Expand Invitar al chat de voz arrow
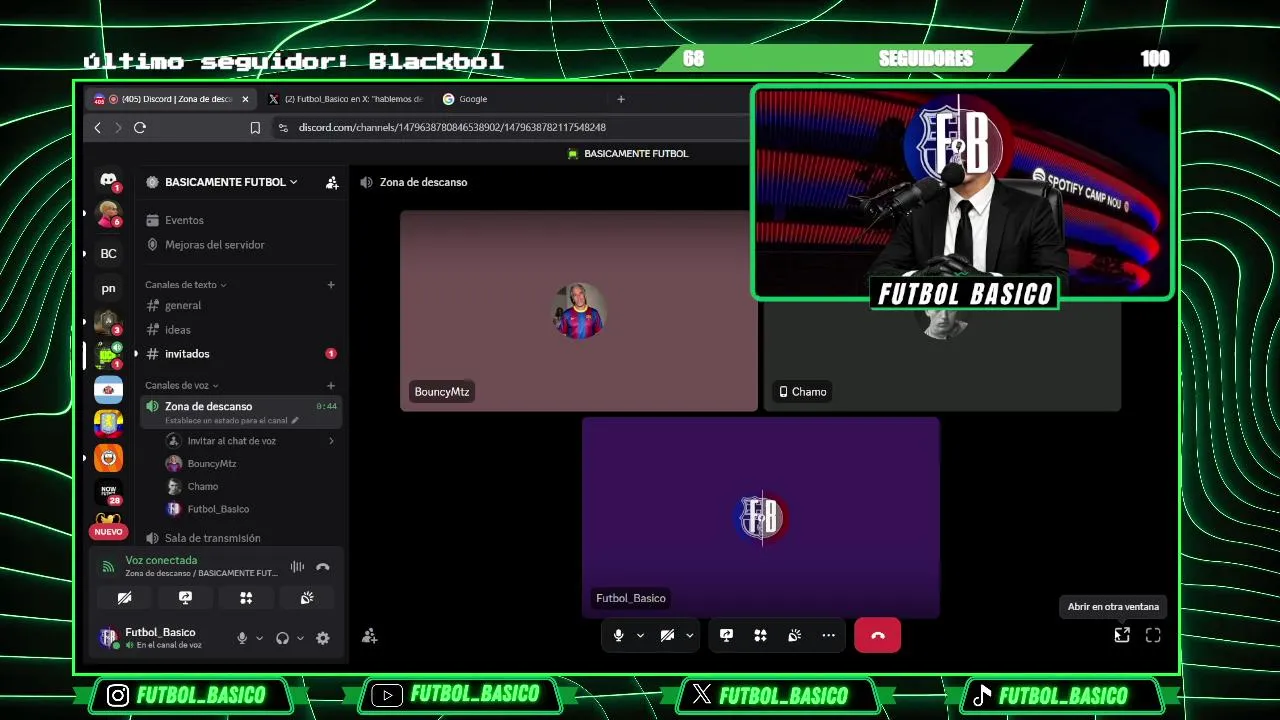This screenshot has height=720, width=1280. (x=331, y=441)
